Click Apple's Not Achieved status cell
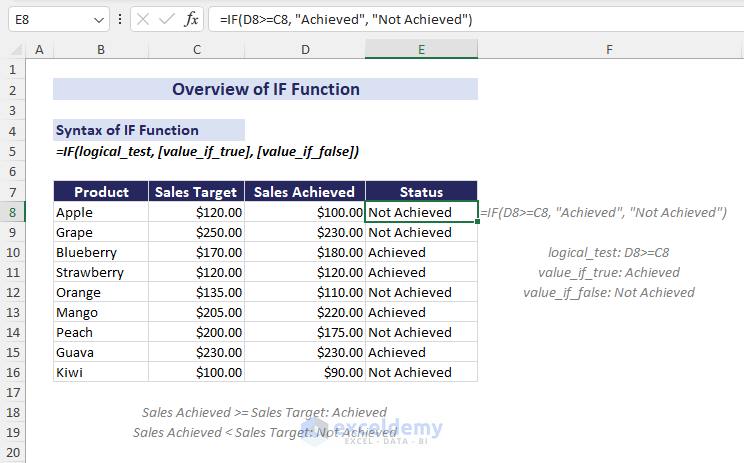This screenshot has width=744, height=463. coord(421,213)
